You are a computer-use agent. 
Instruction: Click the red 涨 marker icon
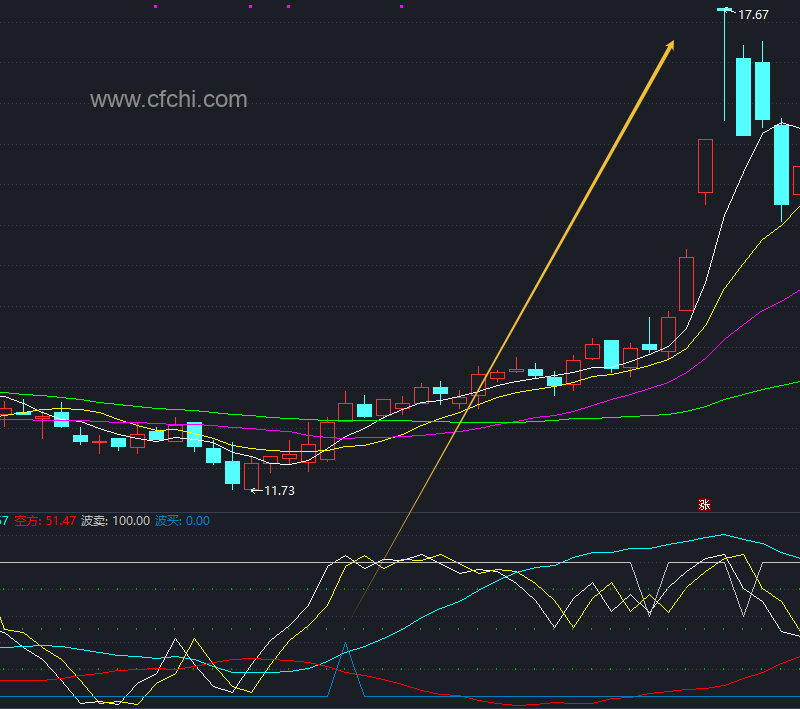(x=704, y=504)
